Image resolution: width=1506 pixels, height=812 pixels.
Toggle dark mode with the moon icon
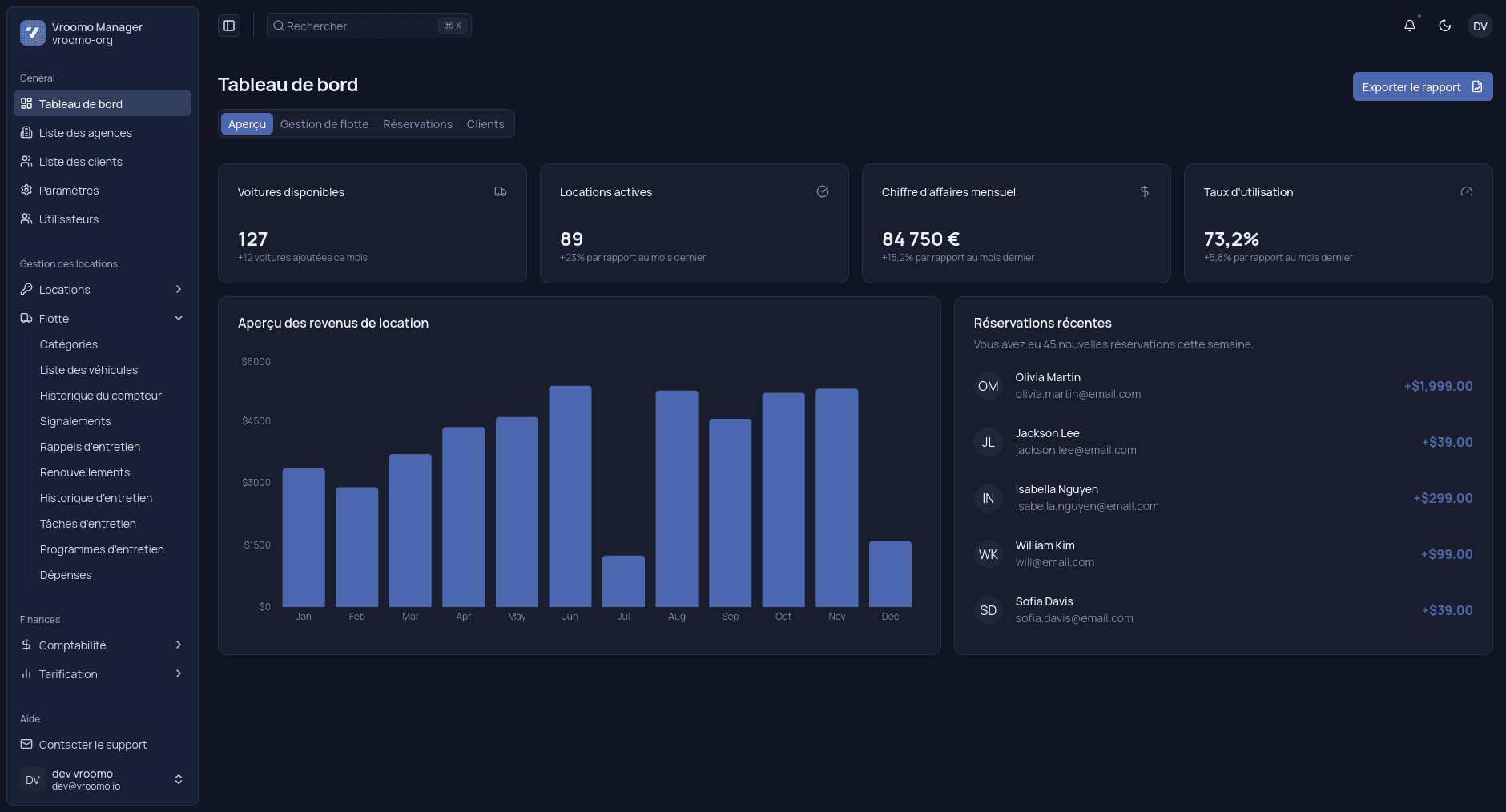(x=1444, y=26)
